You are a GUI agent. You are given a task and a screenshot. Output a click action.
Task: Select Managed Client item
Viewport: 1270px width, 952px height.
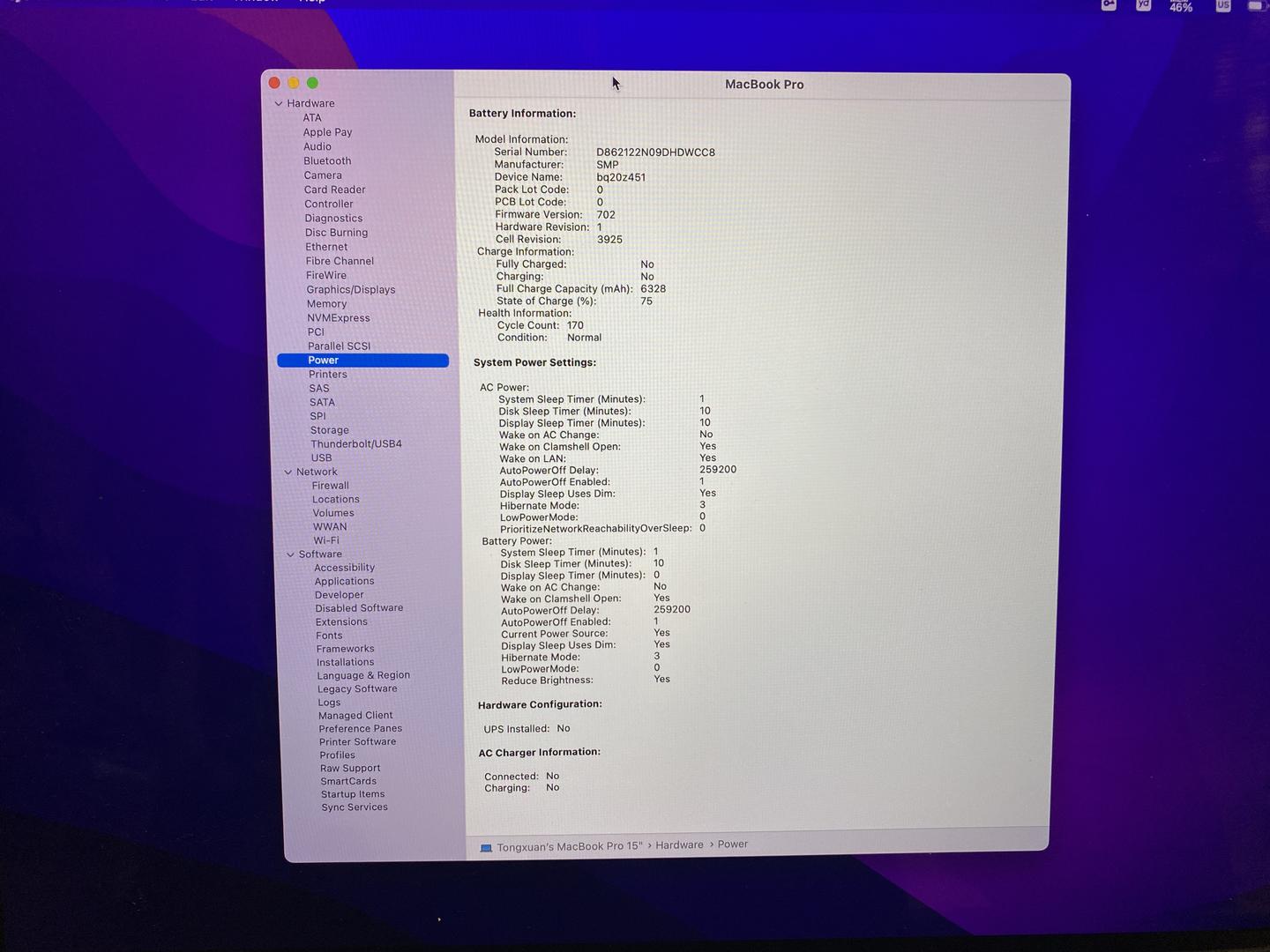[x=355, y=716]
